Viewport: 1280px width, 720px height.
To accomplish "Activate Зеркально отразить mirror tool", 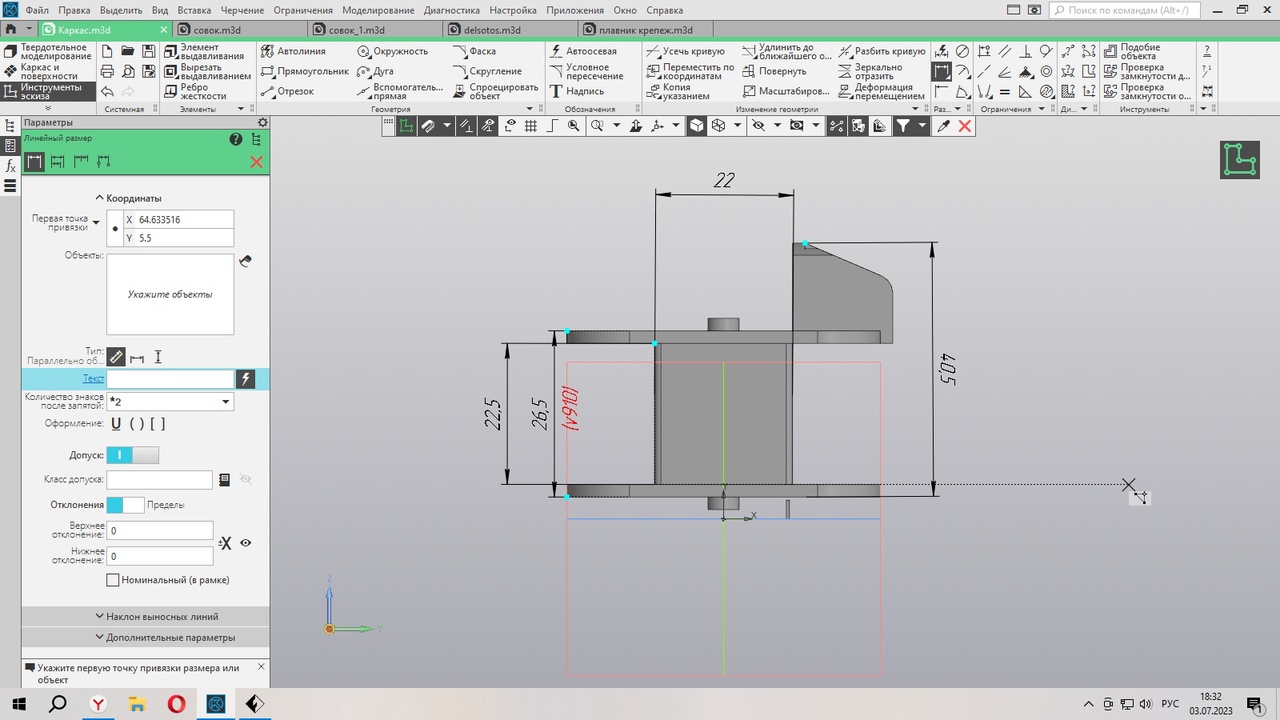I will [x=870, y=71].
